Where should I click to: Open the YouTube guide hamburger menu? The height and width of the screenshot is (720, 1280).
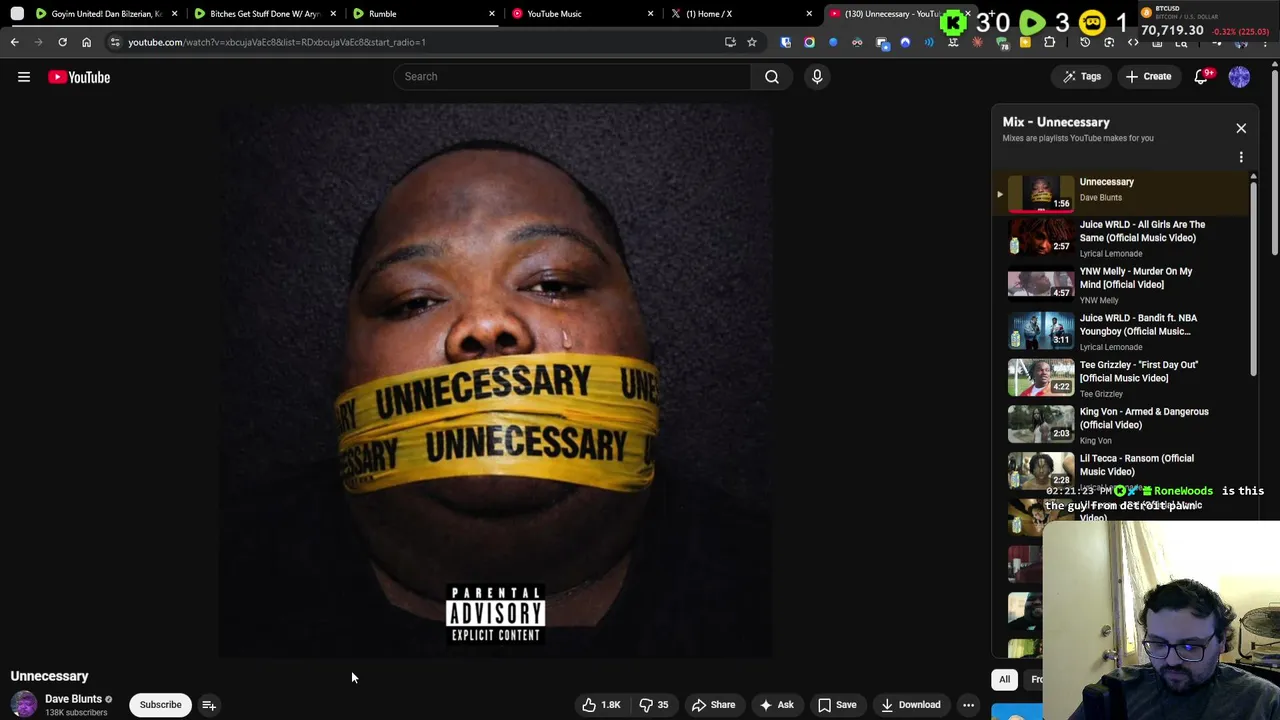tap(24, 77)
